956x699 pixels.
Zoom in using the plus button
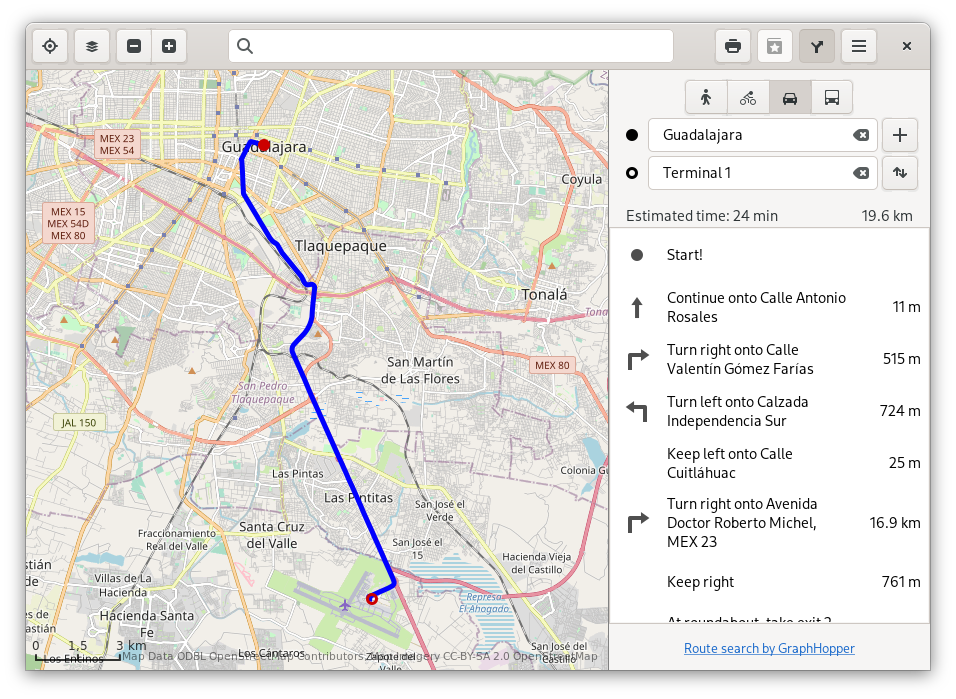point(169,46)
